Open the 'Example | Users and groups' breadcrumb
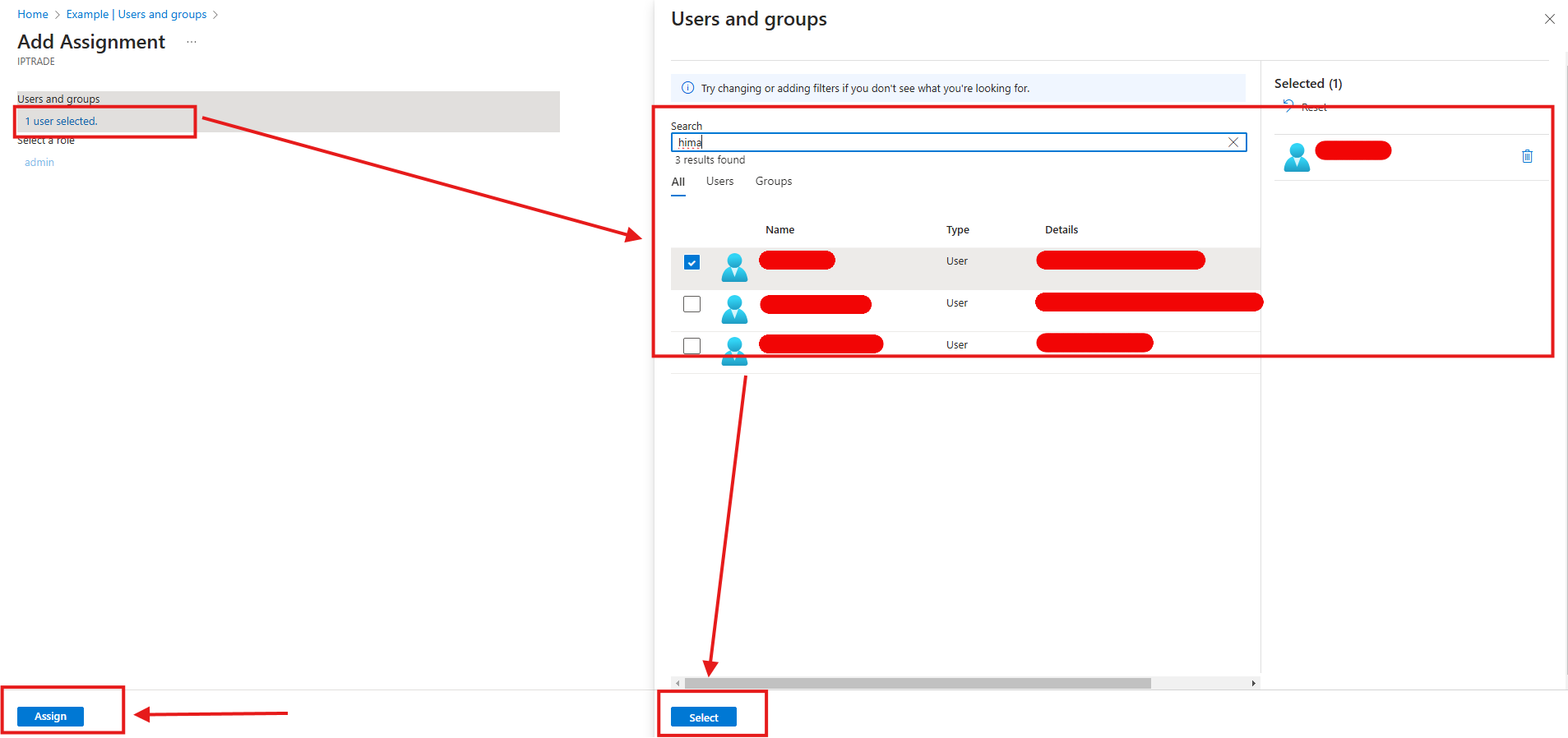This screenshot has height=738, width=1568. tap(136, 15)
